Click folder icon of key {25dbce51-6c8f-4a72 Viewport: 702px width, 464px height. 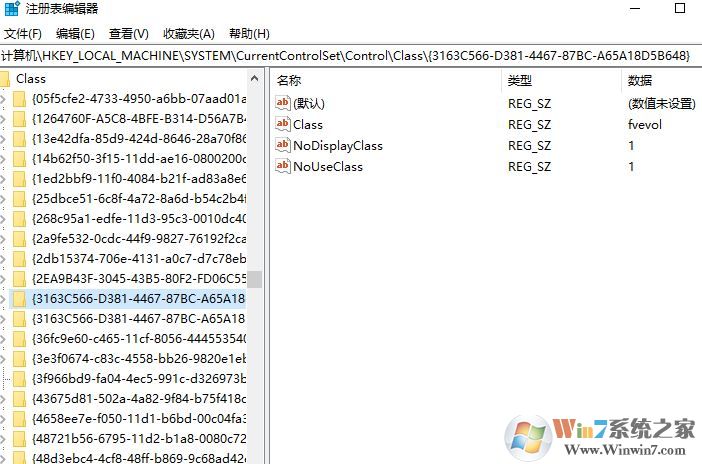click(19, 199)
